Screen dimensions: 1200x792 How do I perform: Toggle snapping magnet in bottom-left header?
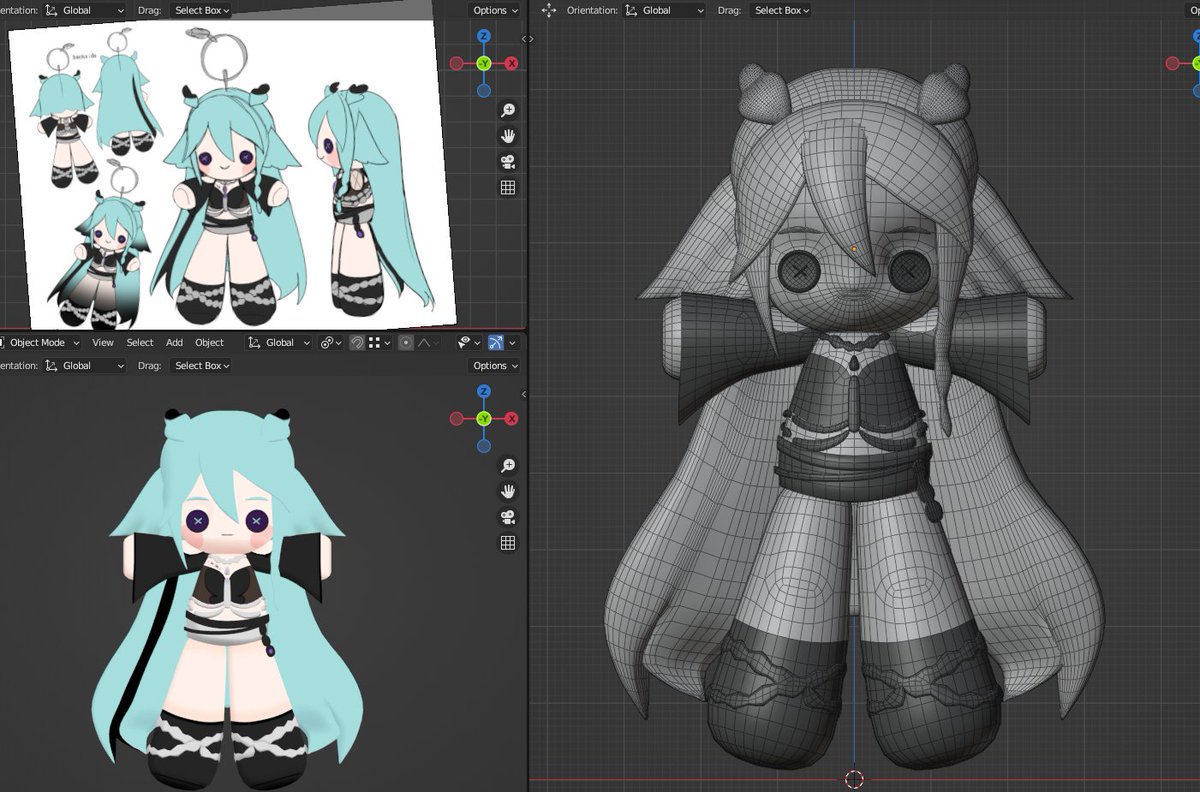[357, 342]
